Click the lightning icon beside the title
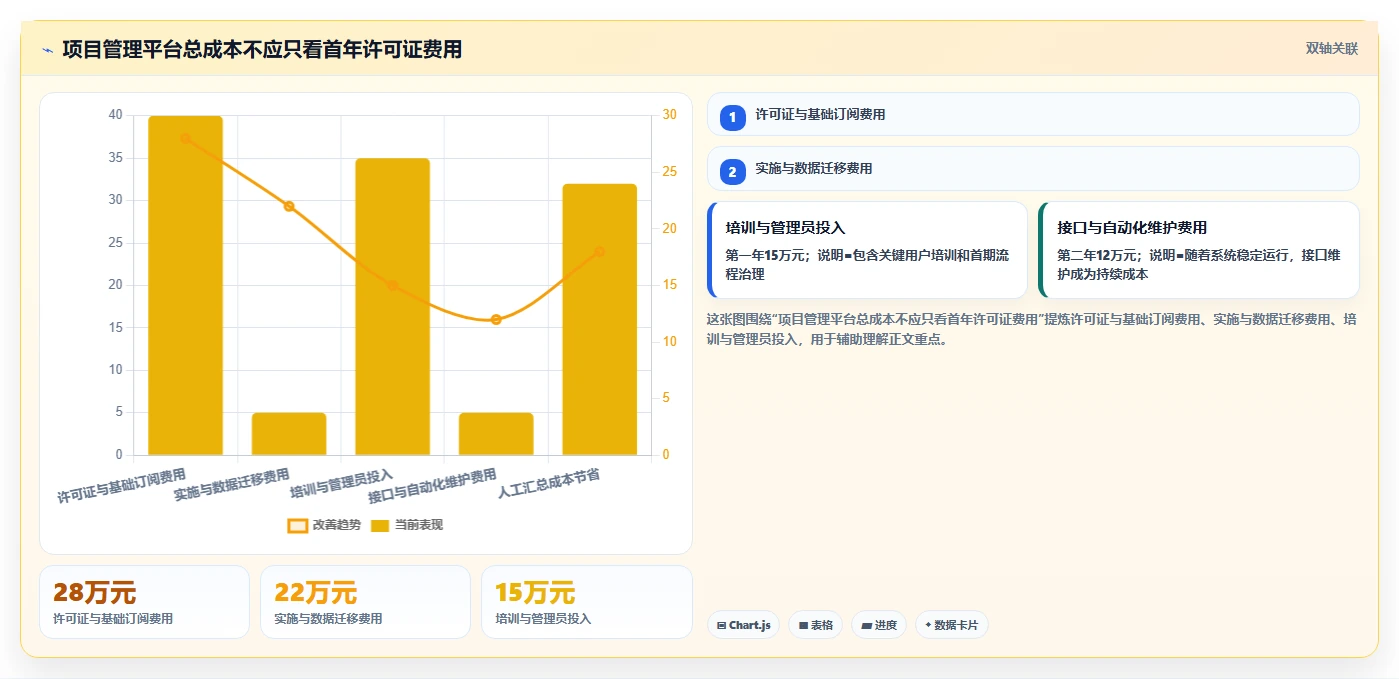Viewport: 1399px width, 679px height. click(x=47, y=50)
